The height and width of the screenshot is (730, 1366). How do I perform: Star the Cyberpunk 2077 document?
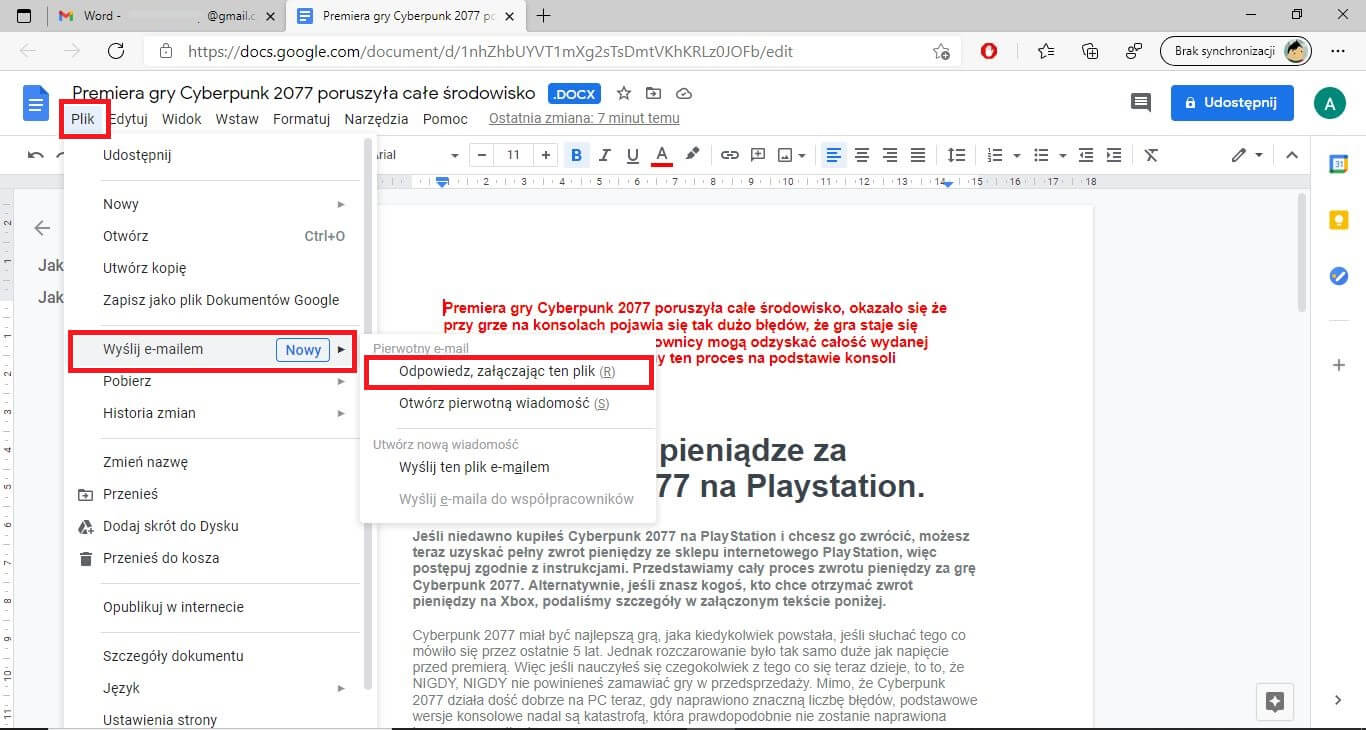624,93
